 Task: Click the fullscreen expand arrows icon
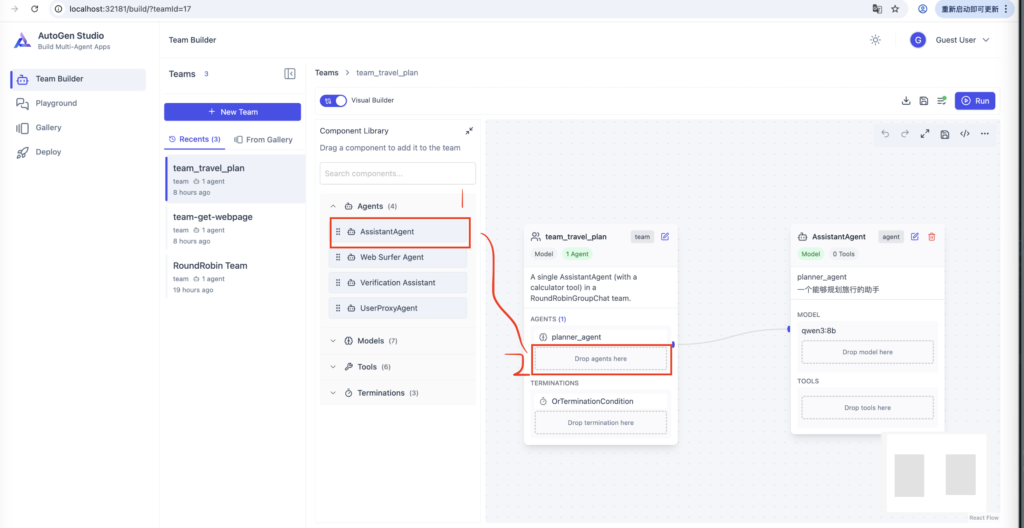tap(925, 134)
